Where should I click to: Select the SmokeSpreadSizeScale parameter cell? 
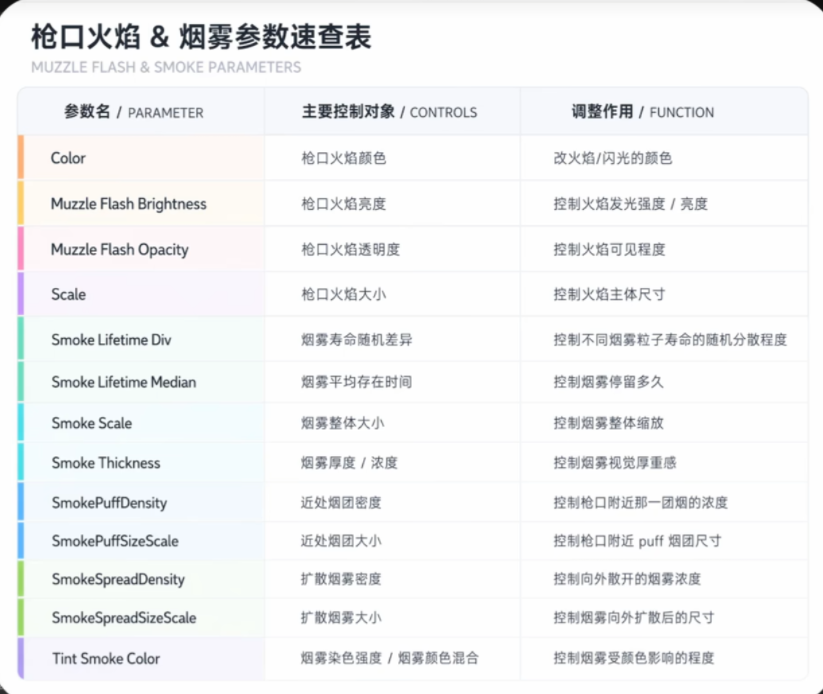(x=141, y=617)
